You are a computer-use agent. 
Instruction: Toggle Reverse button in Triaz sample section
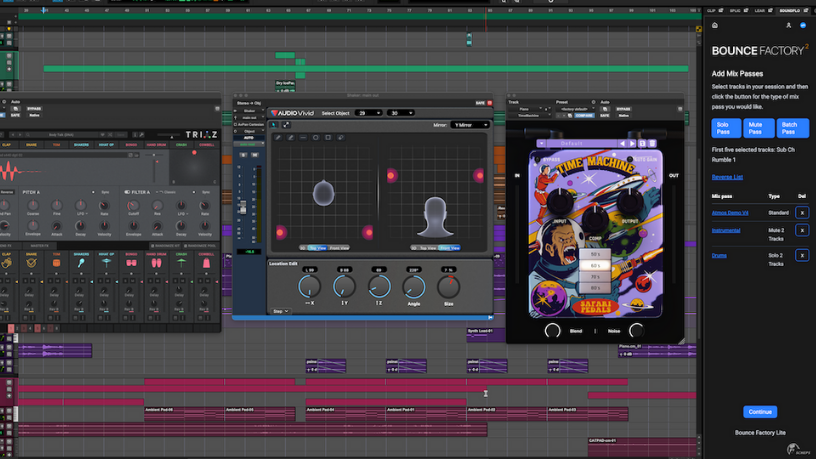tap(7, 192)
